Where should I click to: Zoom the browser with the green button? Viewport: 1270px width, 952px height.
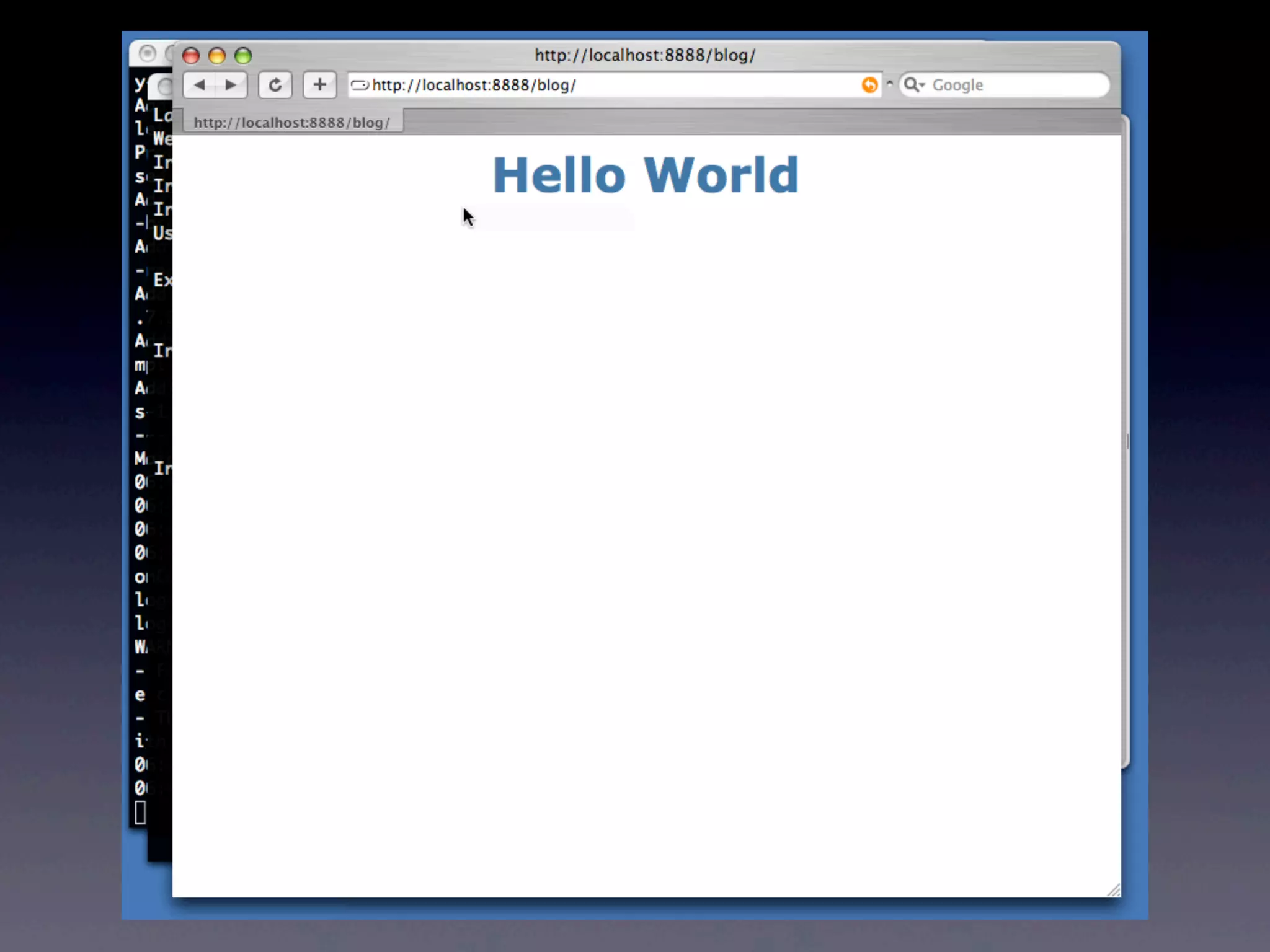coord(243,56)
